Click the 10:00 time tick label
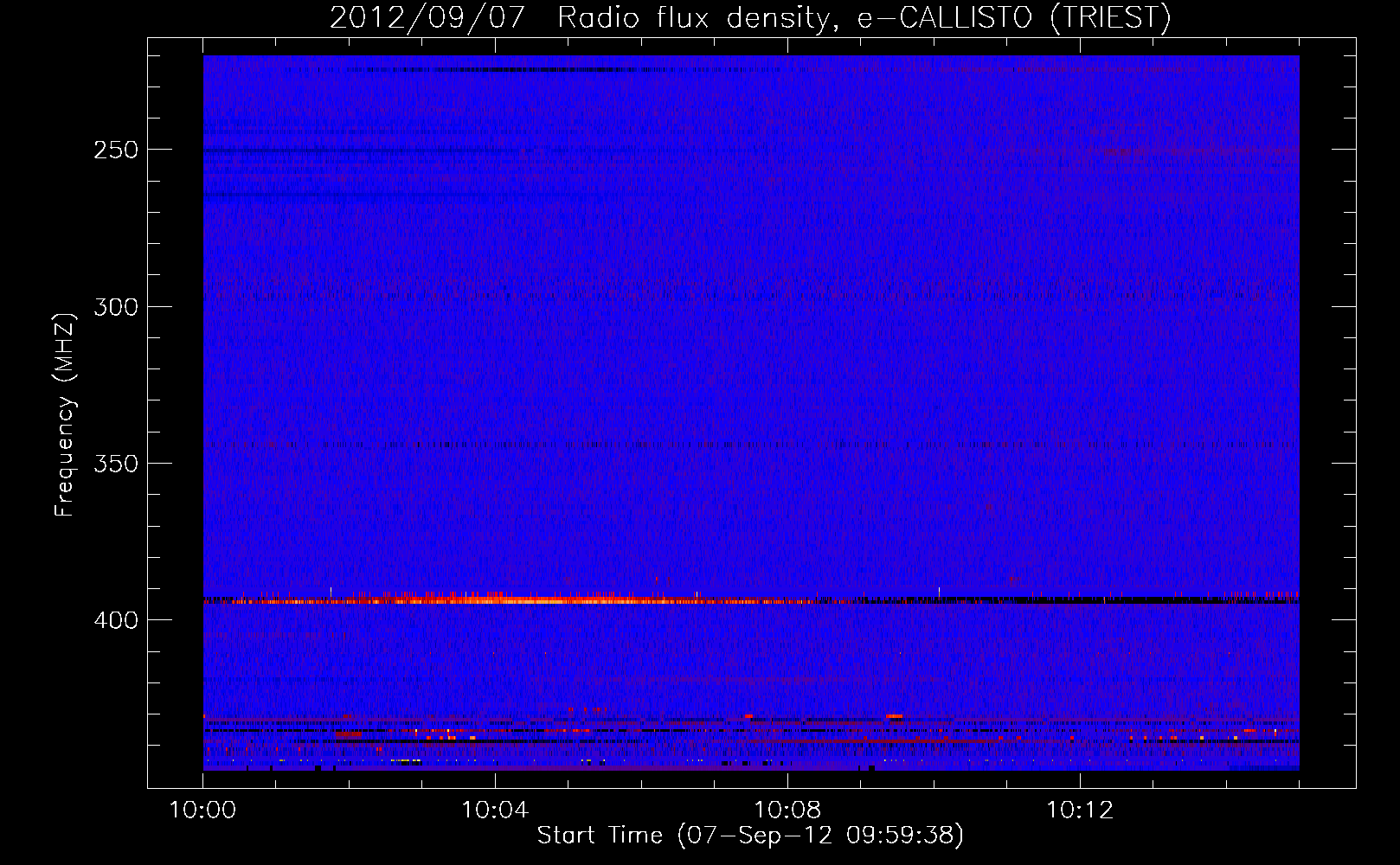1400x865 pixels. coord(202,811)
